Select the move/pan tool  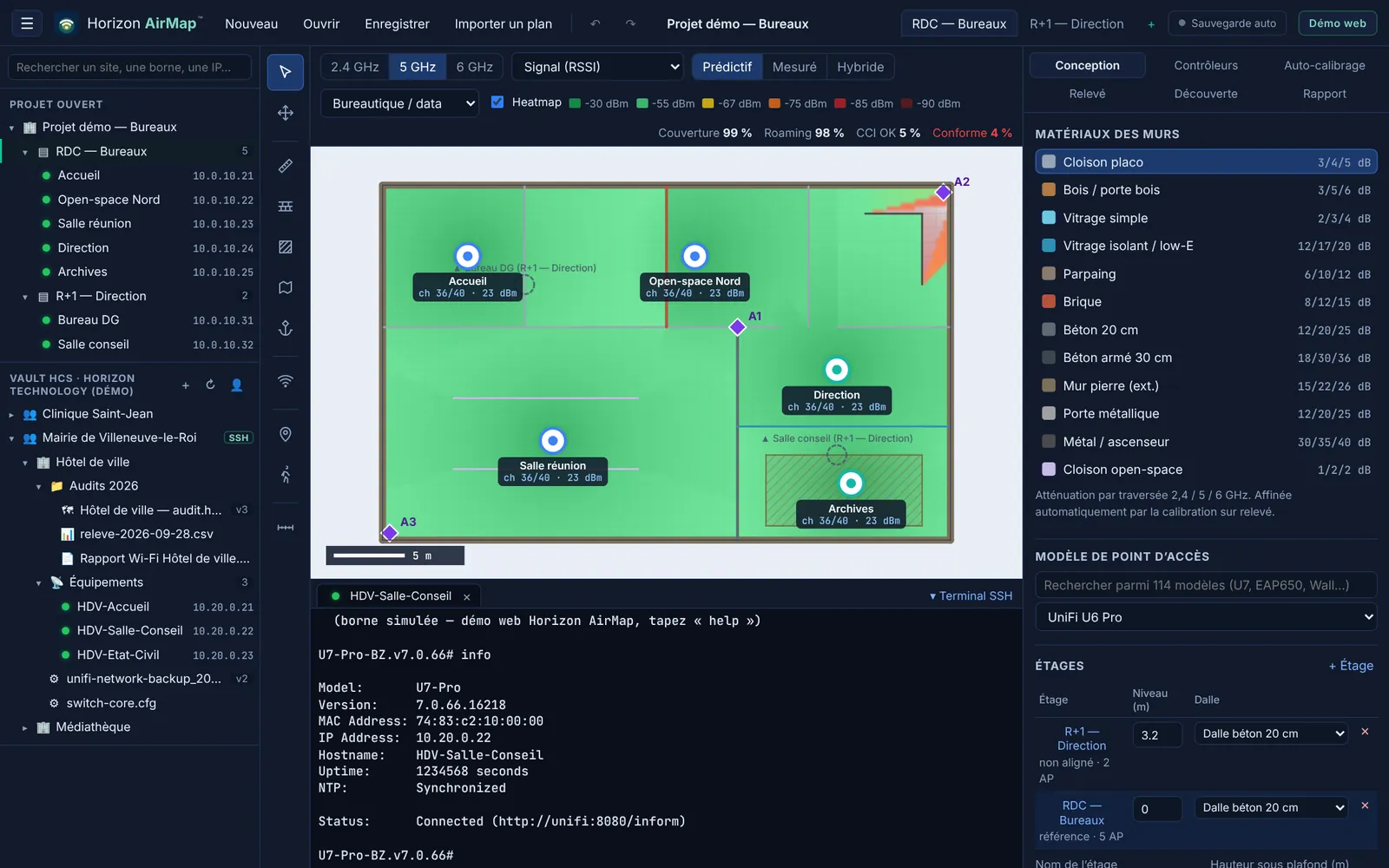[x=286, y=113]
